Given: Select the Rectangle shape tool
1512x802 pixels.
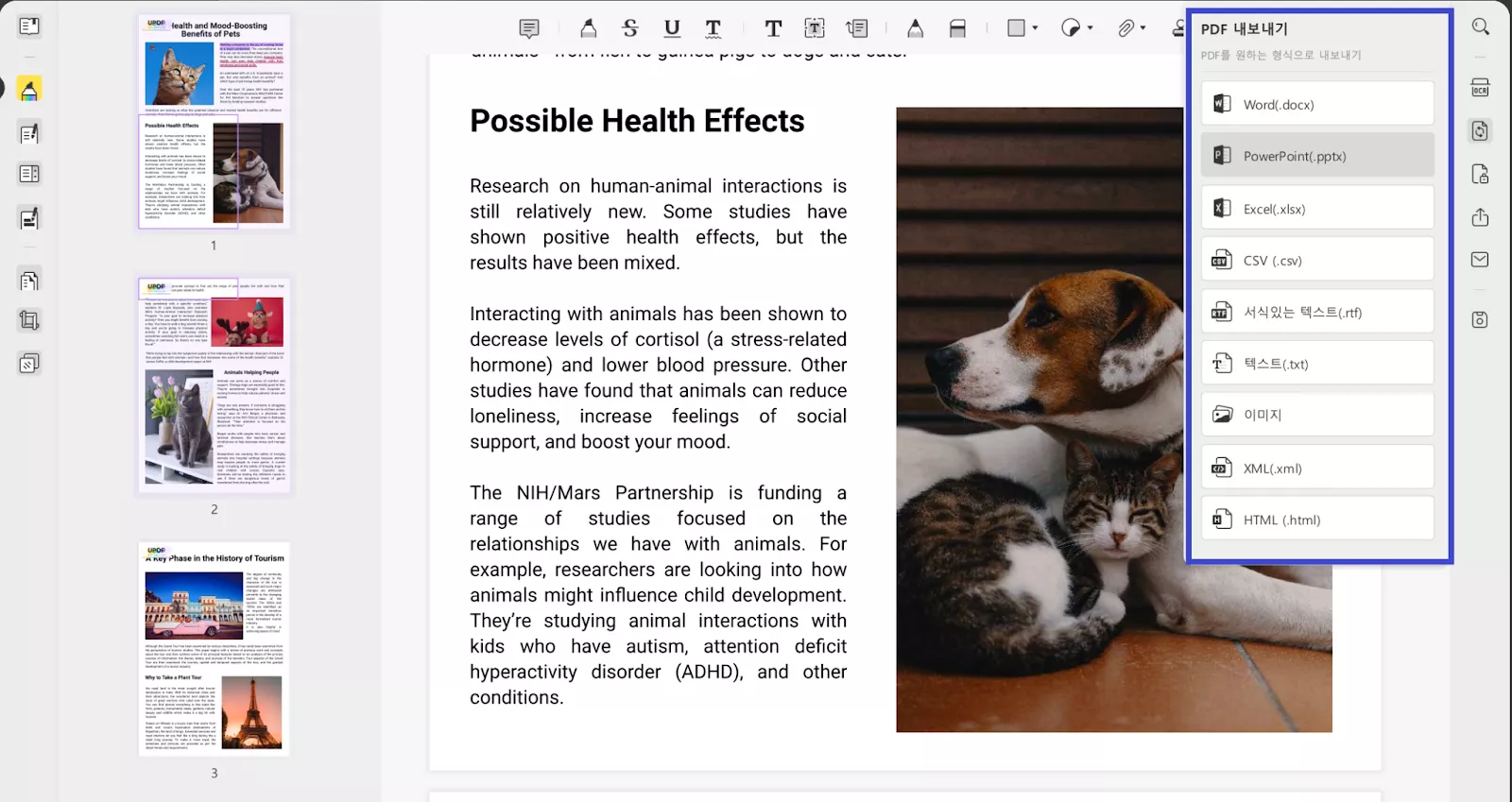Looking at the screenshot, I should pos(1017,28).
